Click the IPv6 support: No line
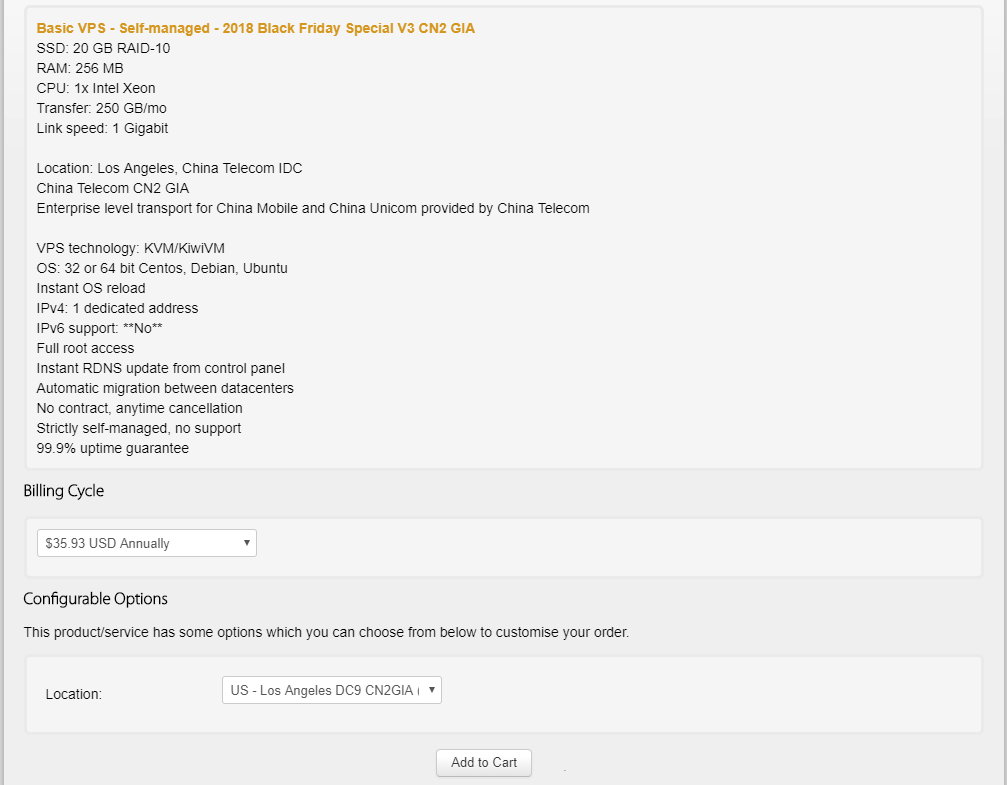Viewport: 1007px width, 785px height. [100, 328]
